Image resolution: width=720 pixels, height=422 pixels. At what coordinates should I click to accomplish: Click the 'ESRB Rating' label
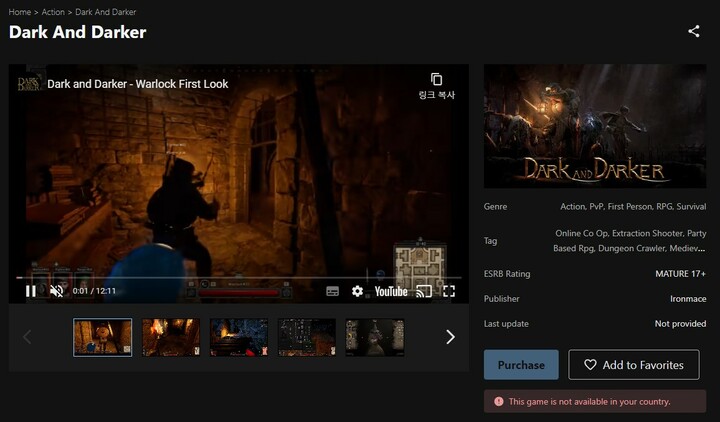507,274
